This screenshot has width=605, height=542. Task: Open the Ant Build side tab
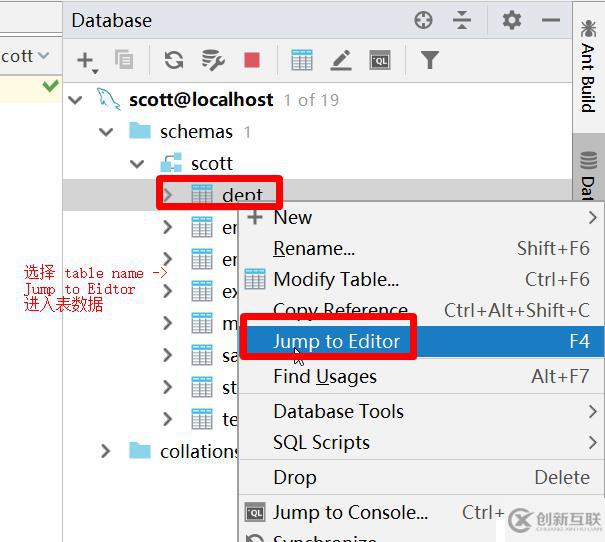click(588, 66)
